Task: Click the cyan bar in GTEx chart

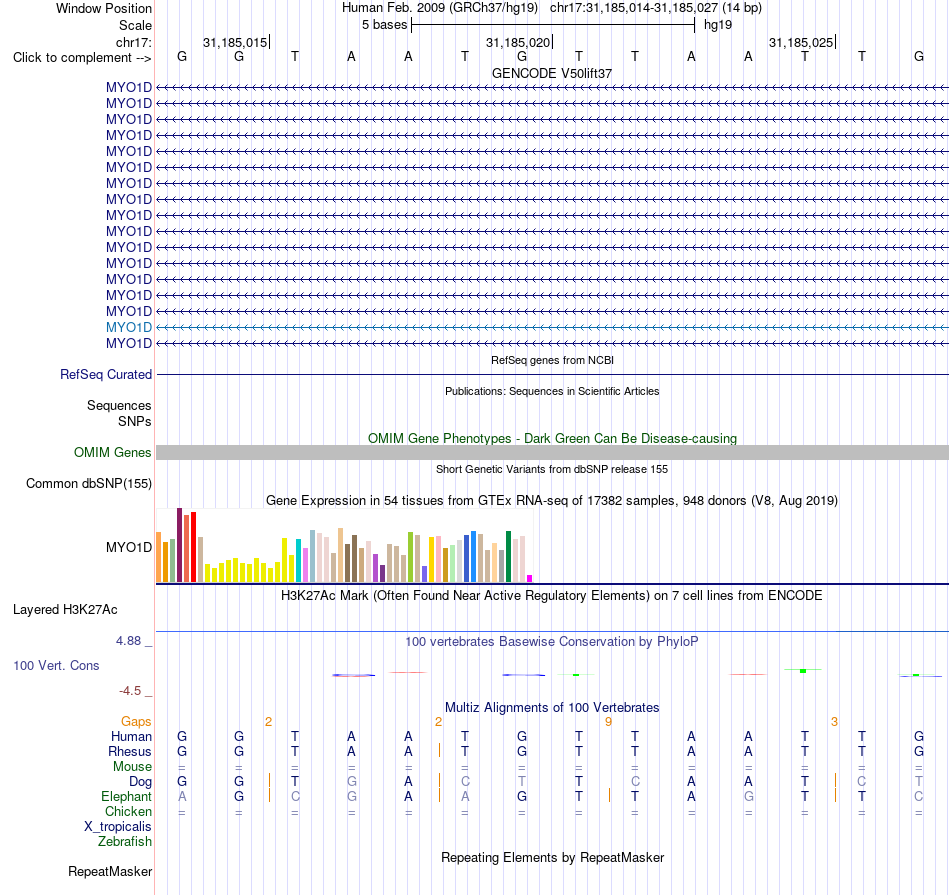Action: coord(298,561)
